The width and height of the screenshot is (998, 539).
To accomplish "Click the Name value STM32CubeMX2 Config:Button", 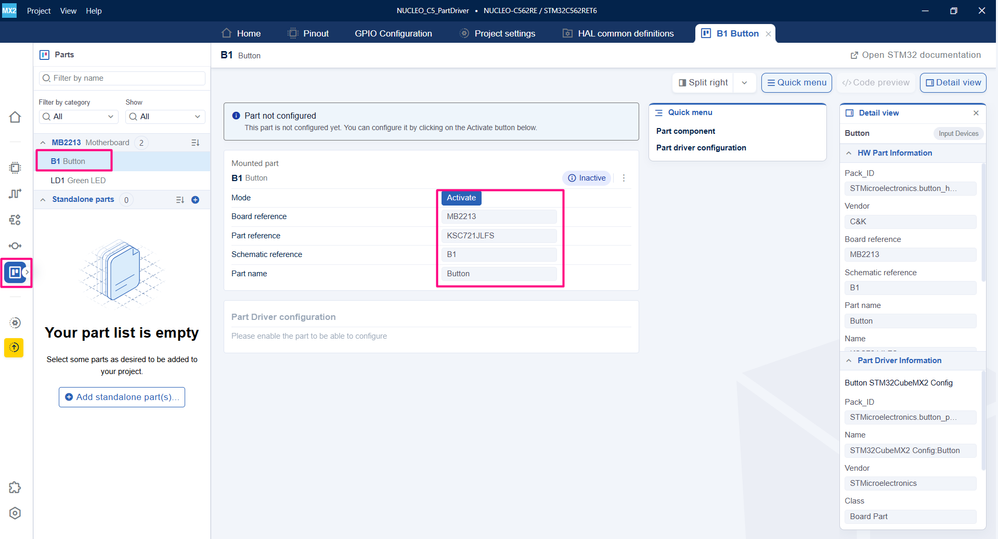I will click(x=910, y=451).
